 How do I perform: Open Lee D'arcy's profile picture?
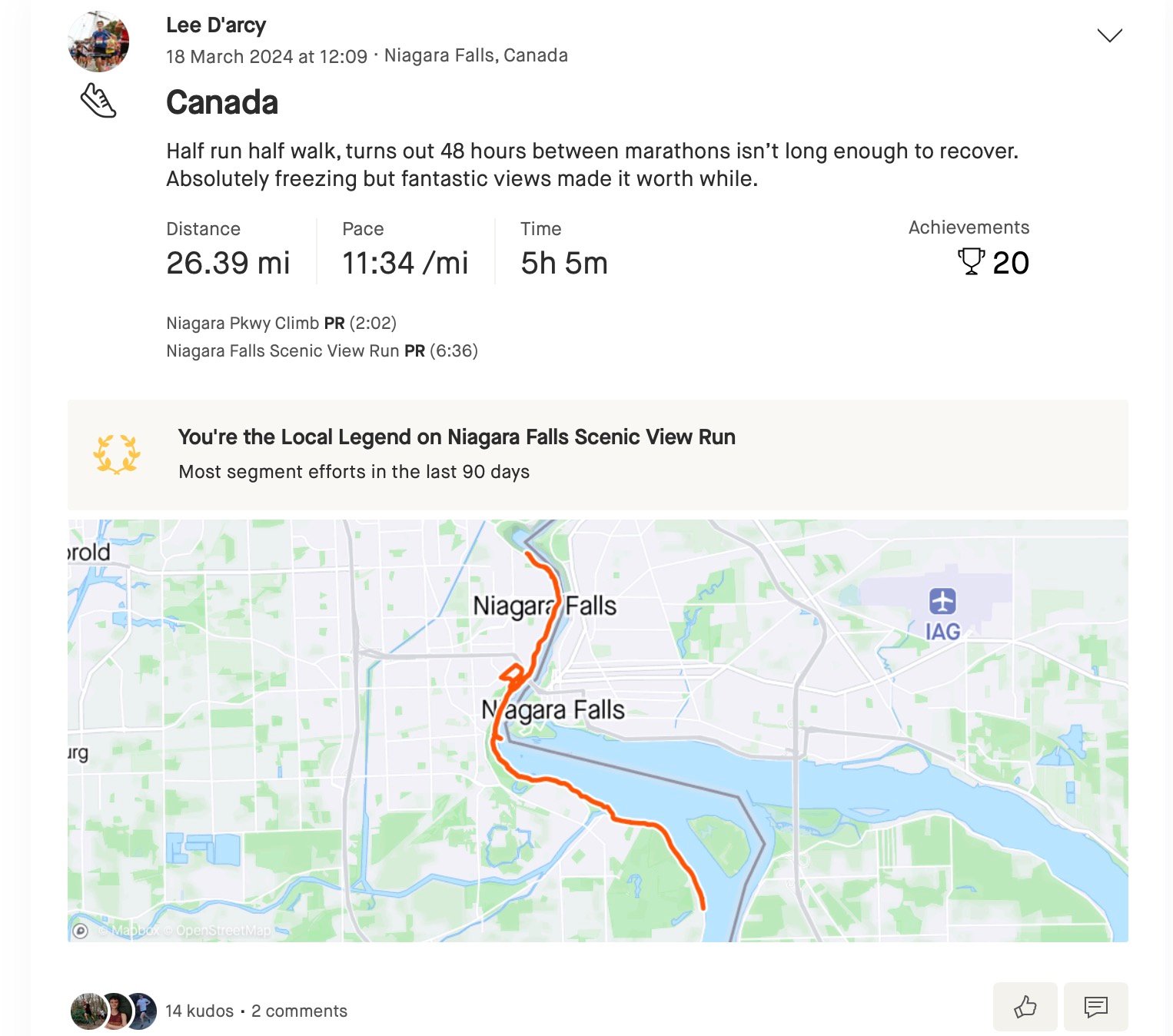(98, 42)
